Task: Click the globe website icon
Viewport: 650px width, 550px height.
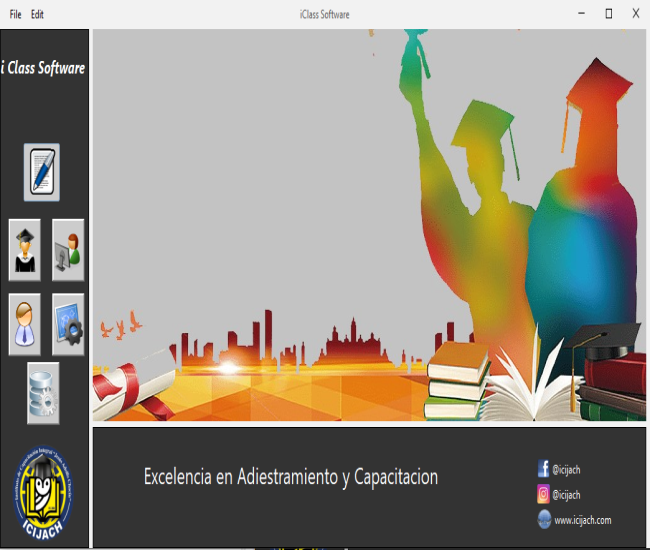Action: click(x=544, y=519)
